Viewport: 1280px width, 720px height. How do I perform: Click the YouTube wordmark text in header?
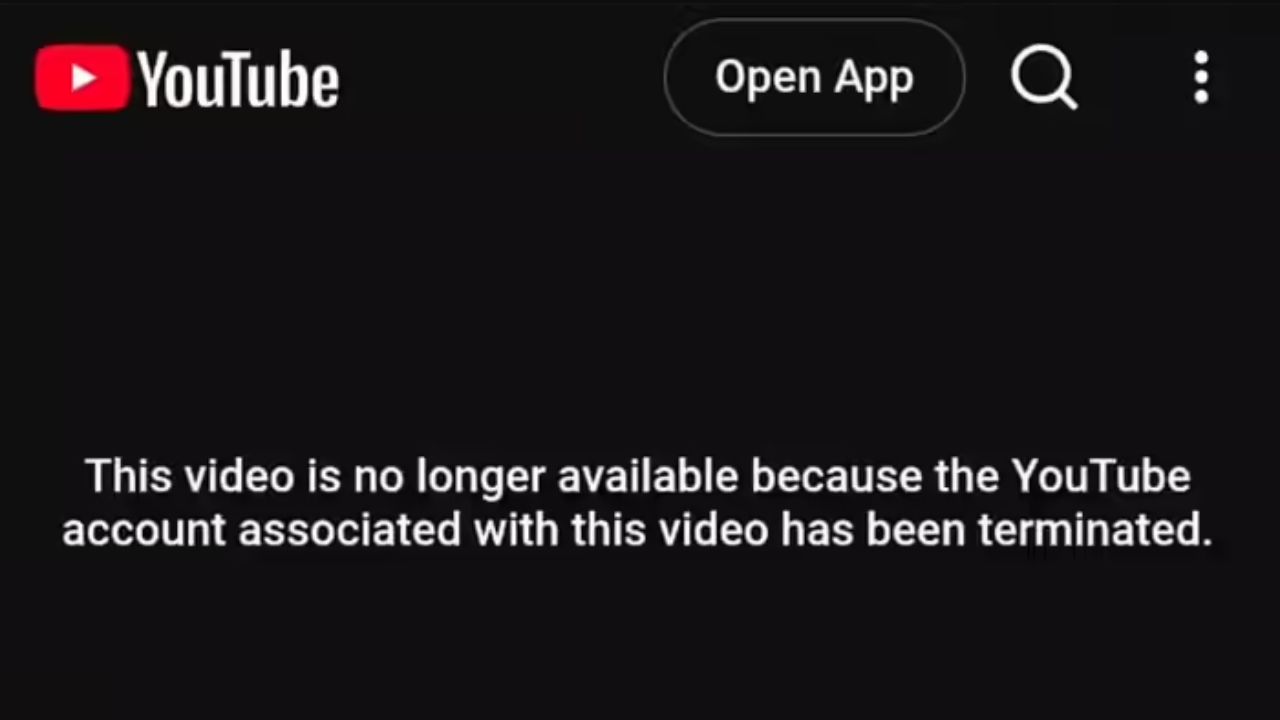click(x=238, y=79)
